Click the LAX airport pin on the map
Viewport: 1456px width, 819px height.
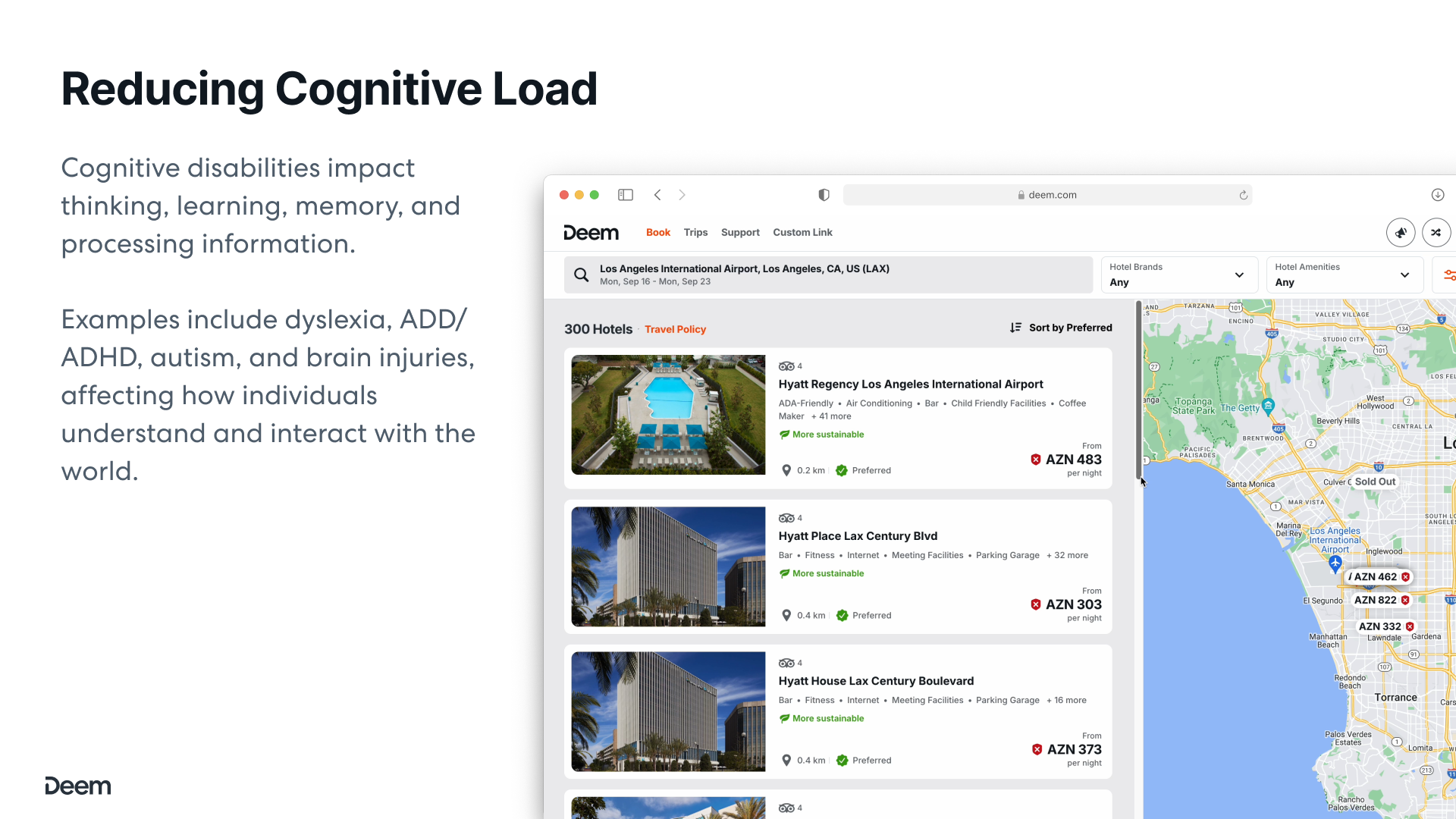coord(1335,563)
